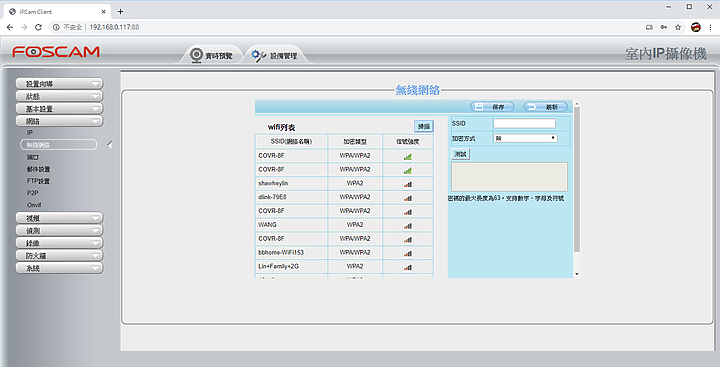Click signal strength icon for dlink-79E8

point(408,198)
